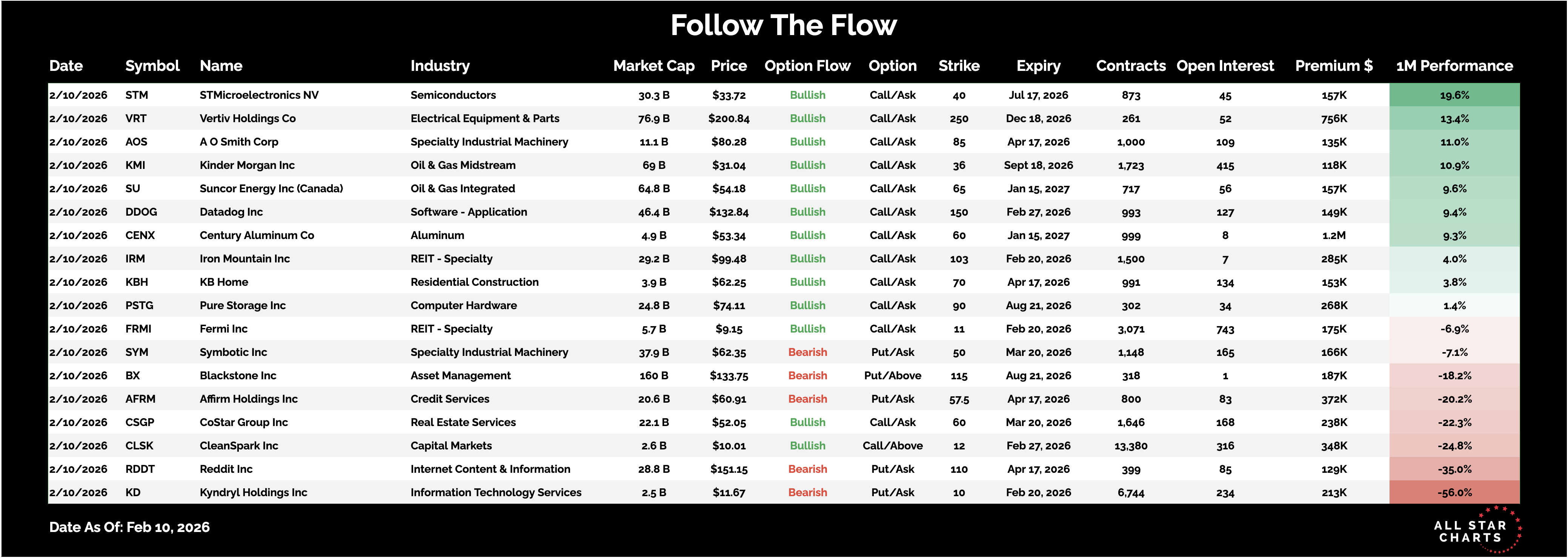Click the Option Flow column header

click(x=807, y=66)
